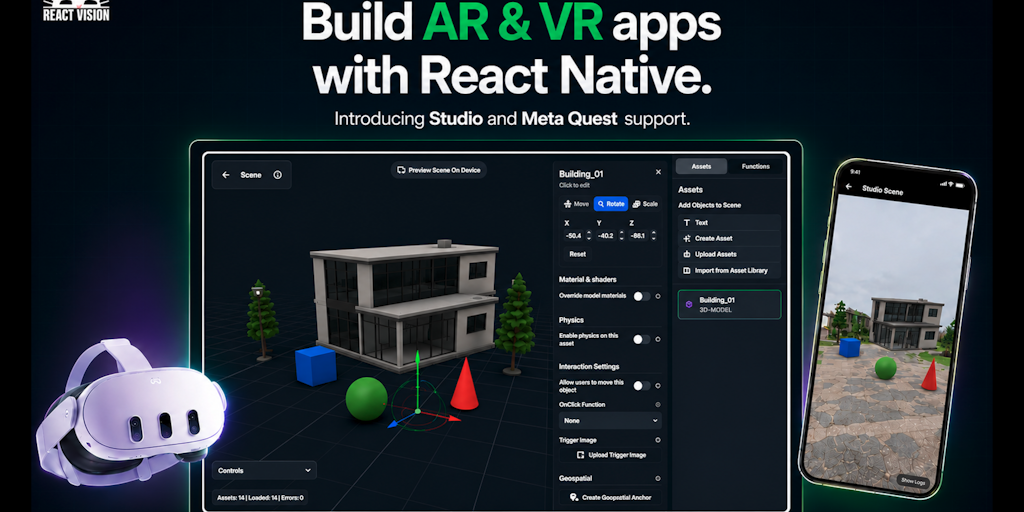Click info dot beside Allow users to move
Screen dimensions: 1024x512
658,385
